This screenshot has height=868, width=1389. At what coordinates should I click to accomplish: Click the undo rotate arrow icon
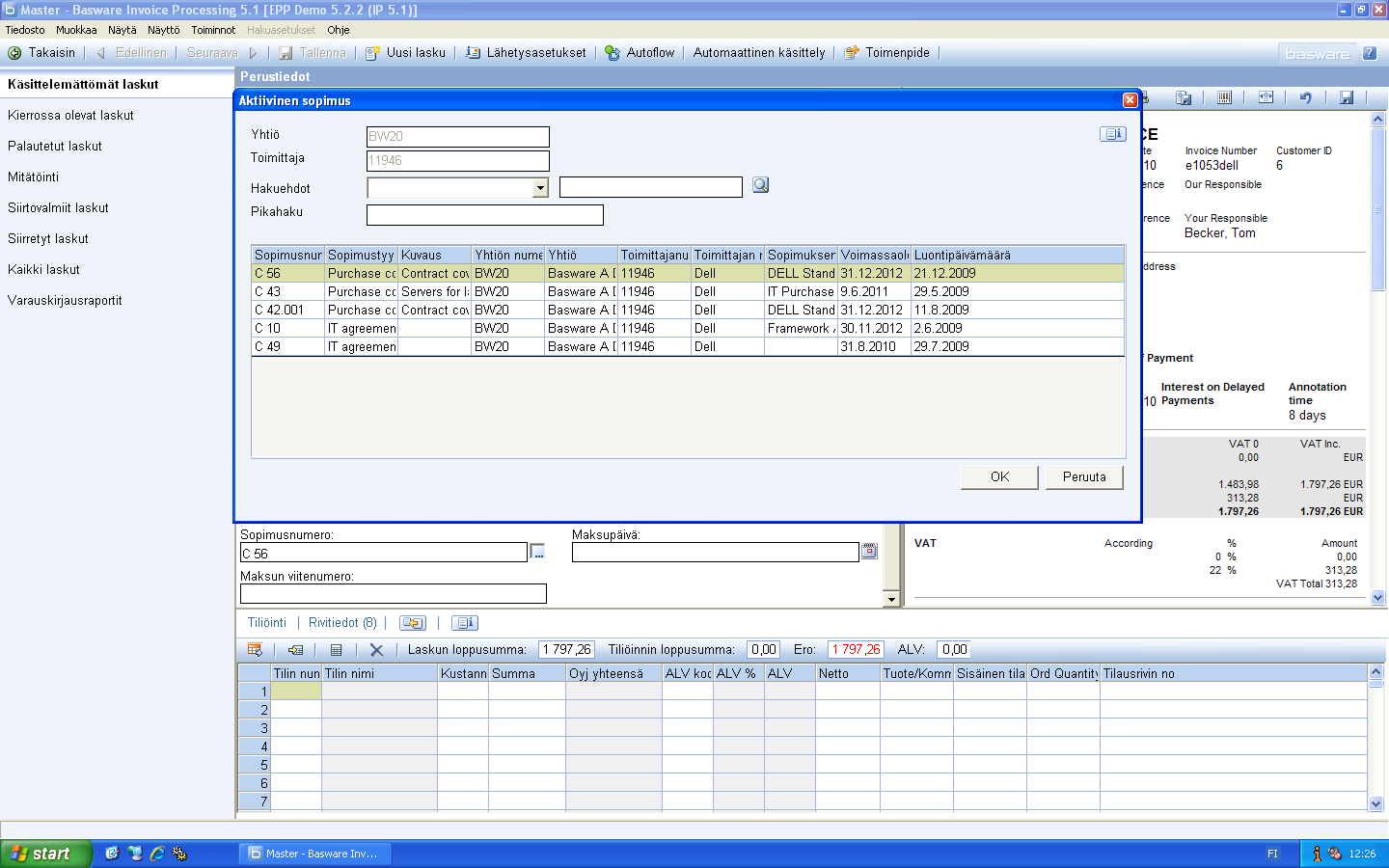tap(1306, 97)
